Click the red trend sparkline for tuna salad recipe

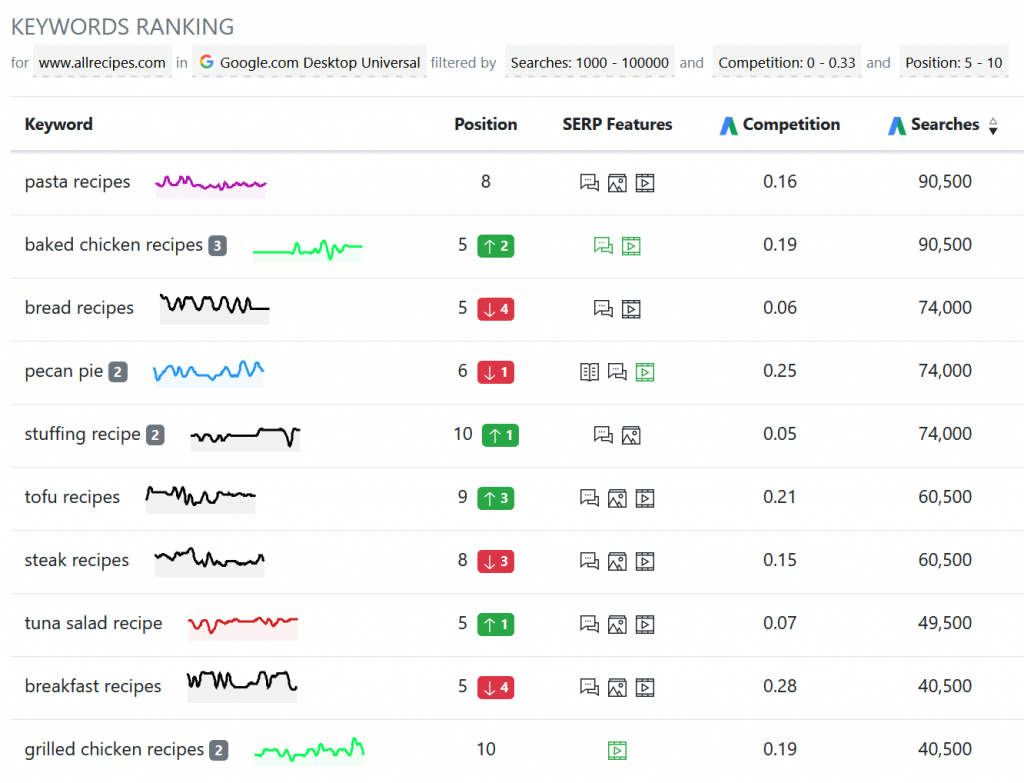pyautogui.click(x=243, y=627)
